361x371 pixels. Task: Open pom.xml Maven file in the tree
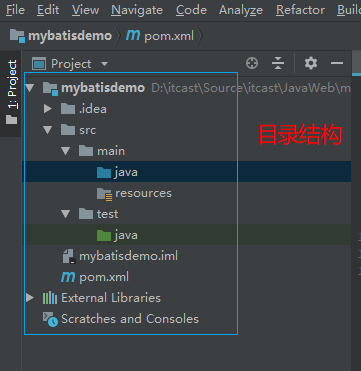point(95,277)
